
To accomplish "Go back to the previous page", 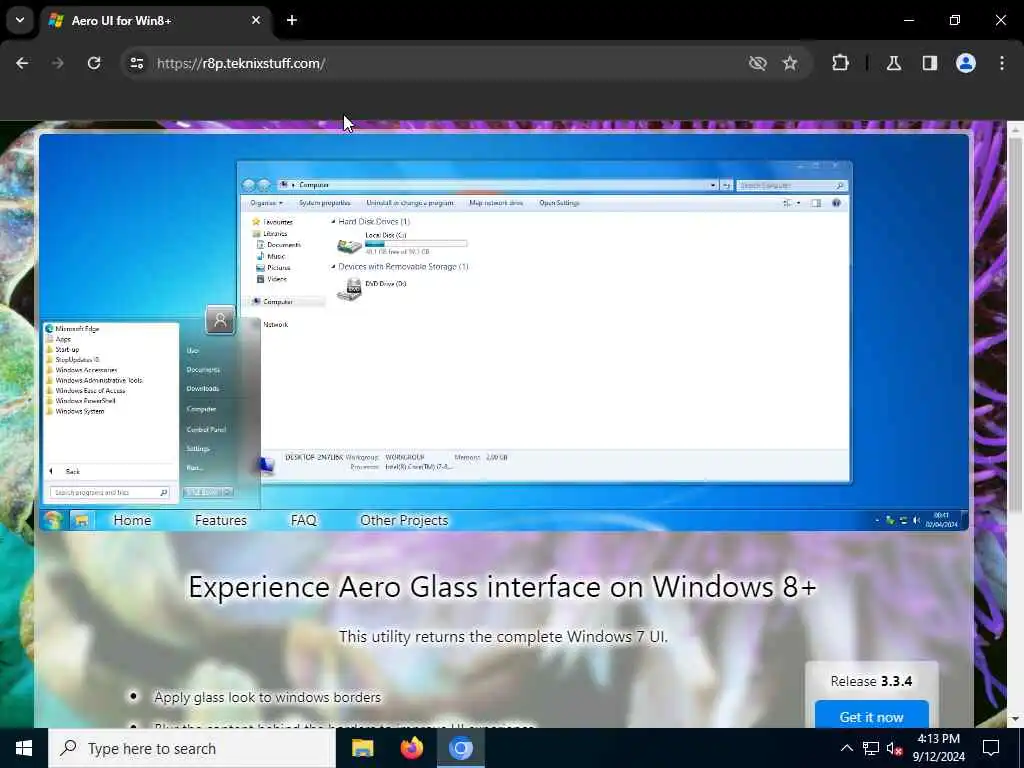I will [22, 63].
